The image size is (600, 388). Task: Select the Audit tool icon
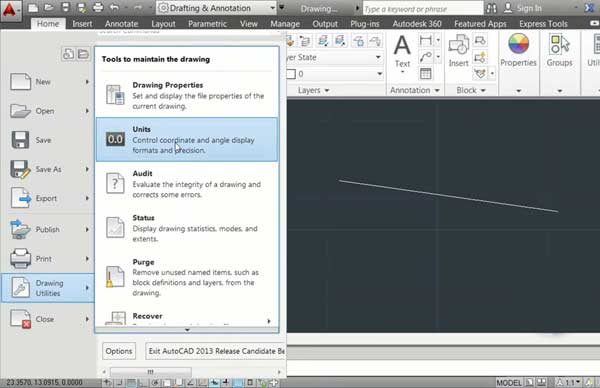115,184
